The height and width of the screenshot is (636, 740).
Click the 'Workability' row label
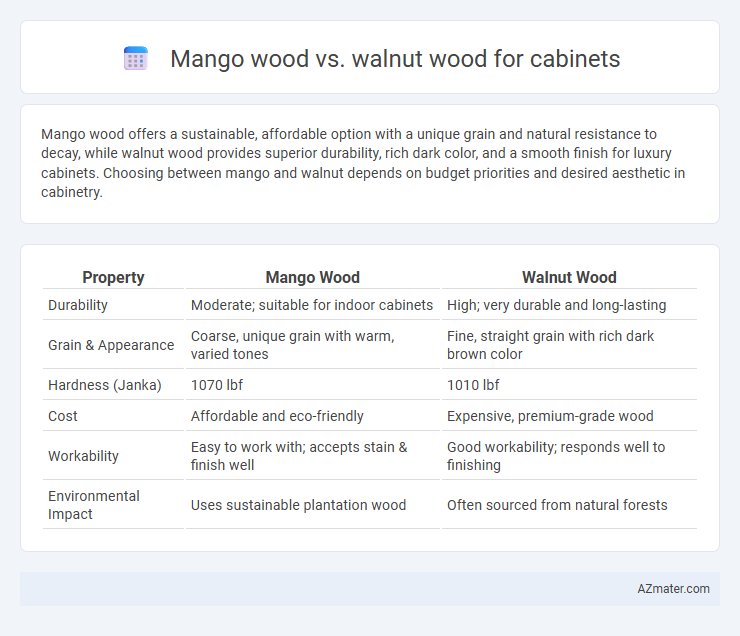[x=83, y=456]
